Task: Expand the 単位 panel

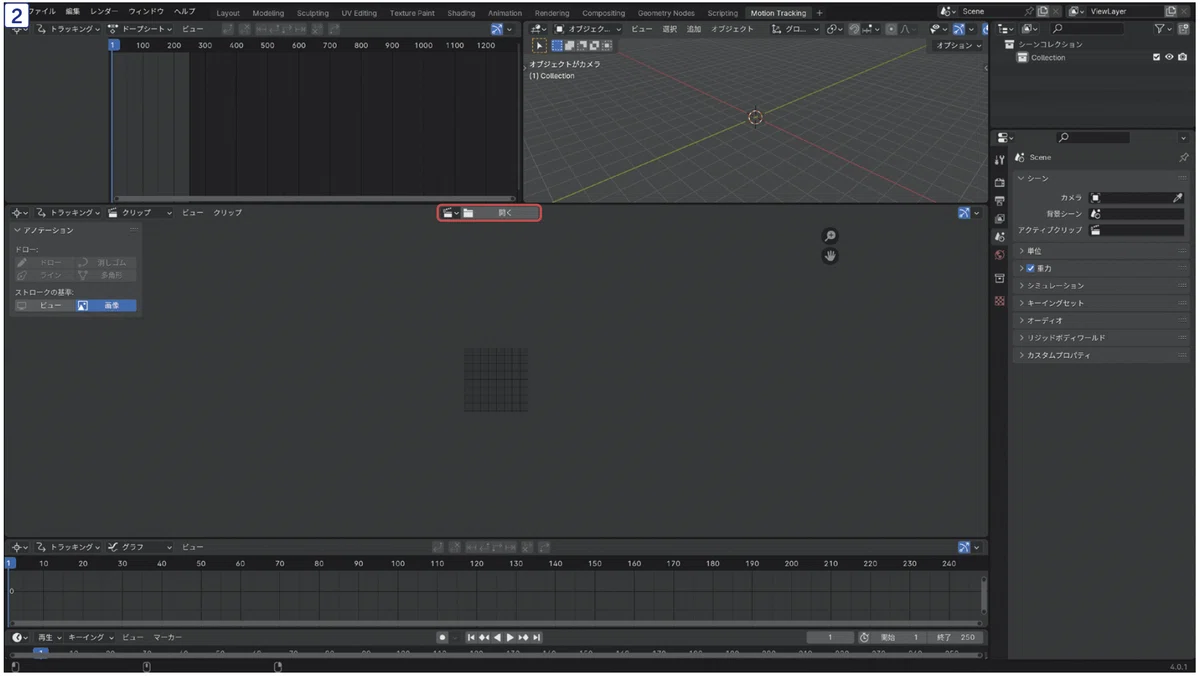Action: point(1101,251)
